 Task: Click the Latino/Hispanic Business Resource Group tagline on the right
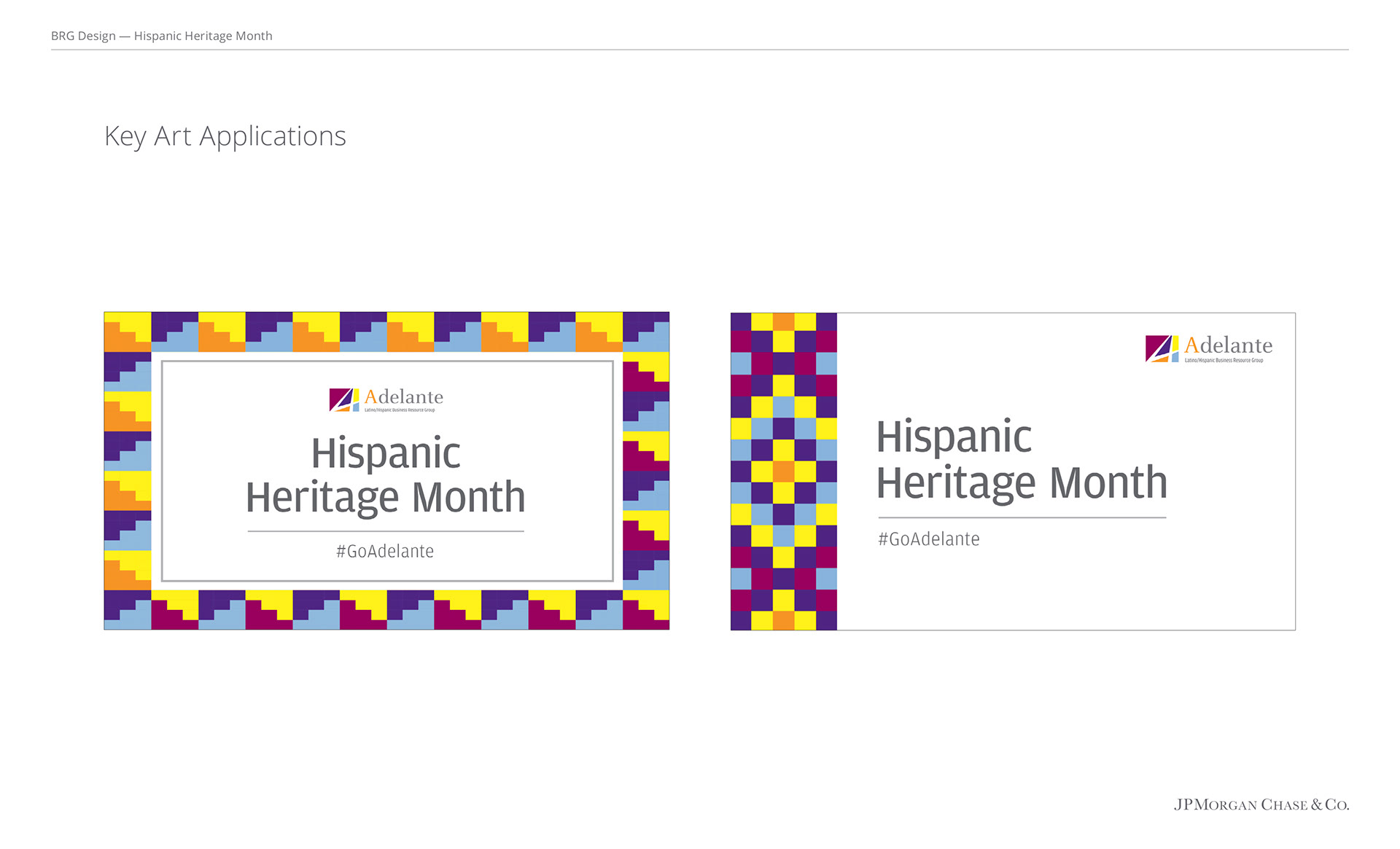click(1224, 360)
